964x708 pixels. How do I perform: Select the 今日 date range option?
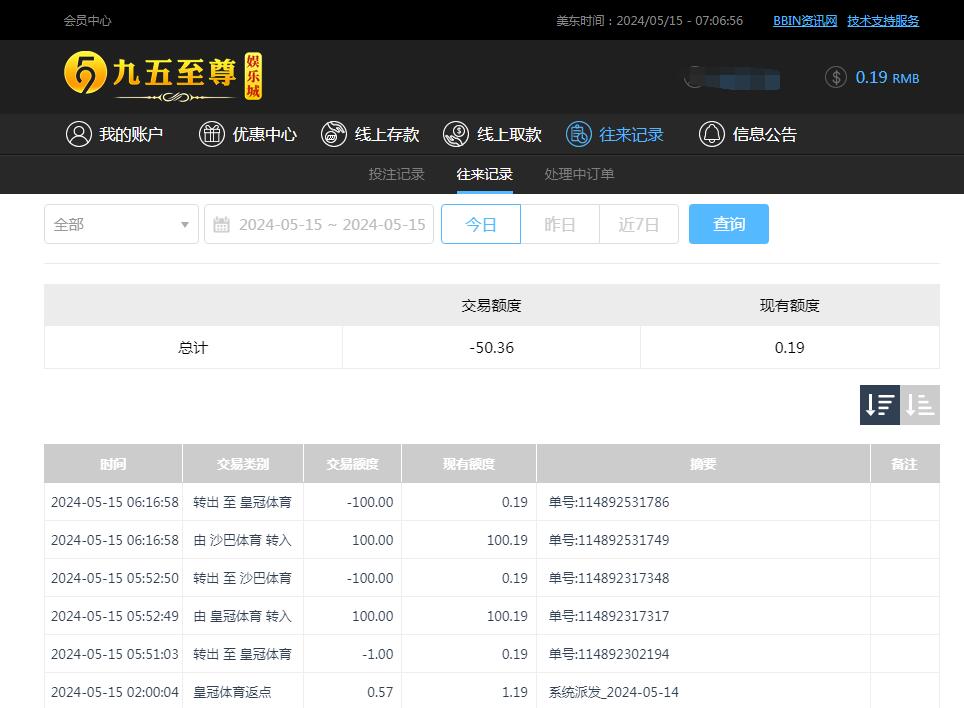click(x=481, y=224)
